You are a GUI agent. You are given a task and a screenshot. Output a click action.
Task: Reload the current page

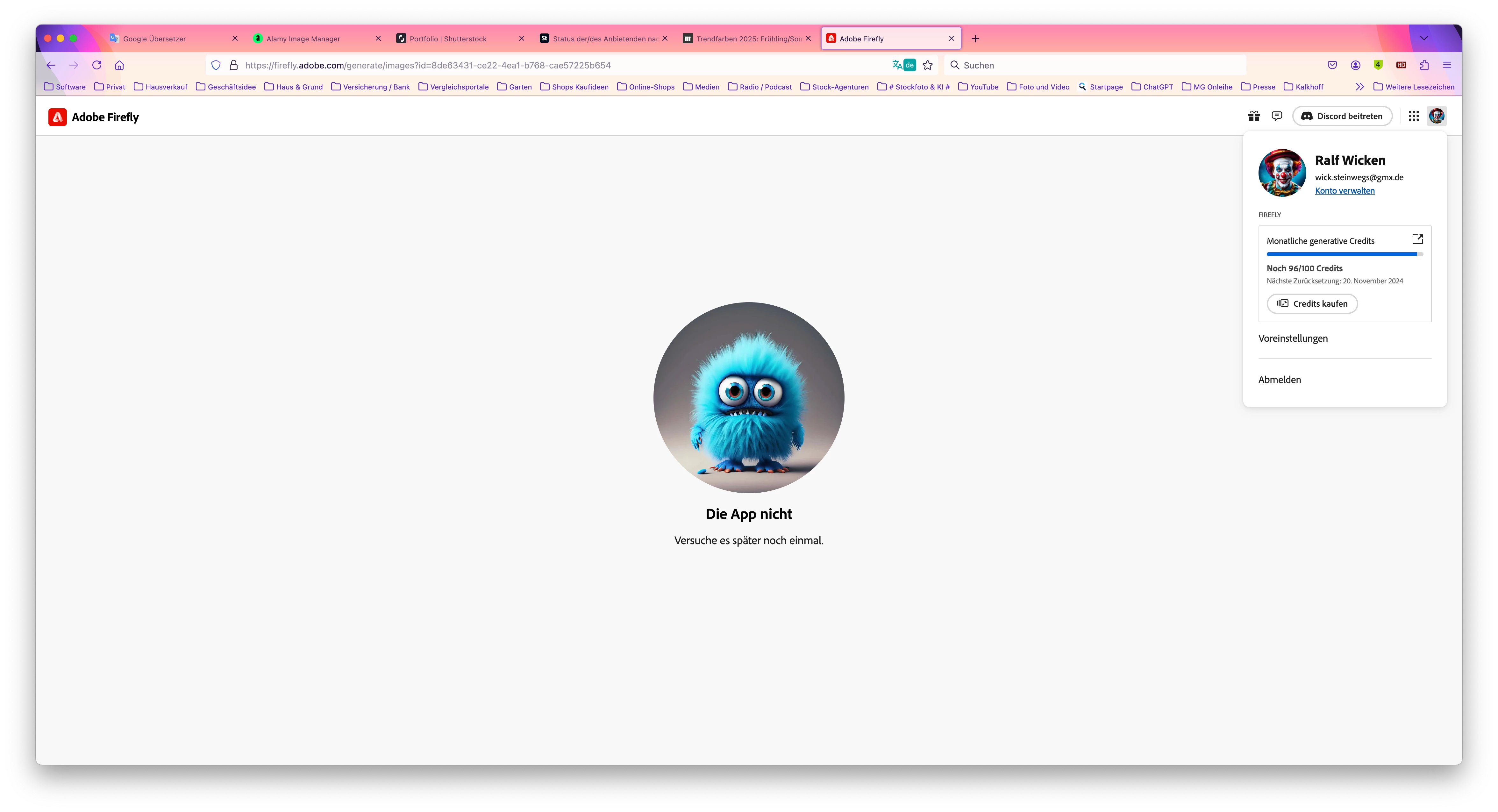coord(96,65)
